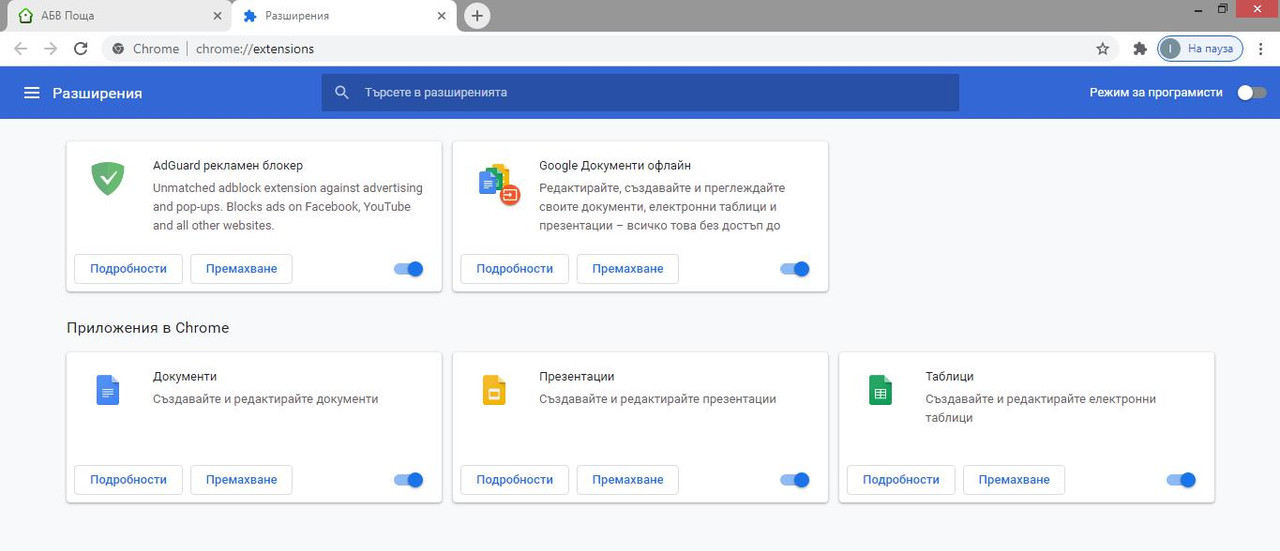The image size is (1280, 551).
Task: Go back with the browser arrow
Action: pos(20,48)
